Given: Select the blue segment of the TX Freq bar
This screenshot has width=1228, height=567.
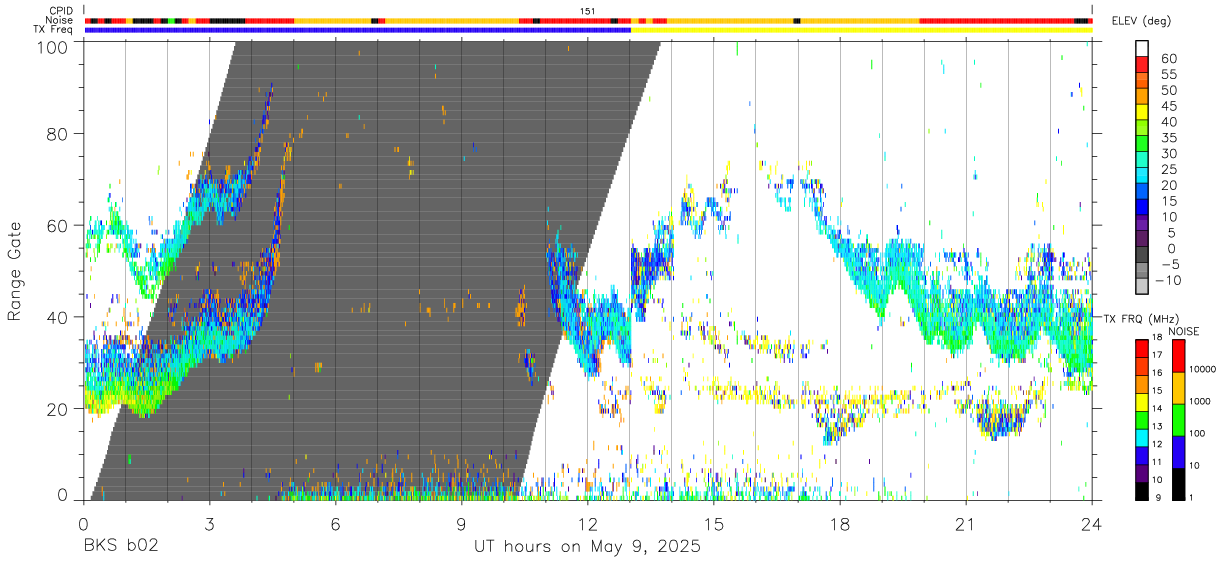Looking at the screenshot, I should (358, 30).
